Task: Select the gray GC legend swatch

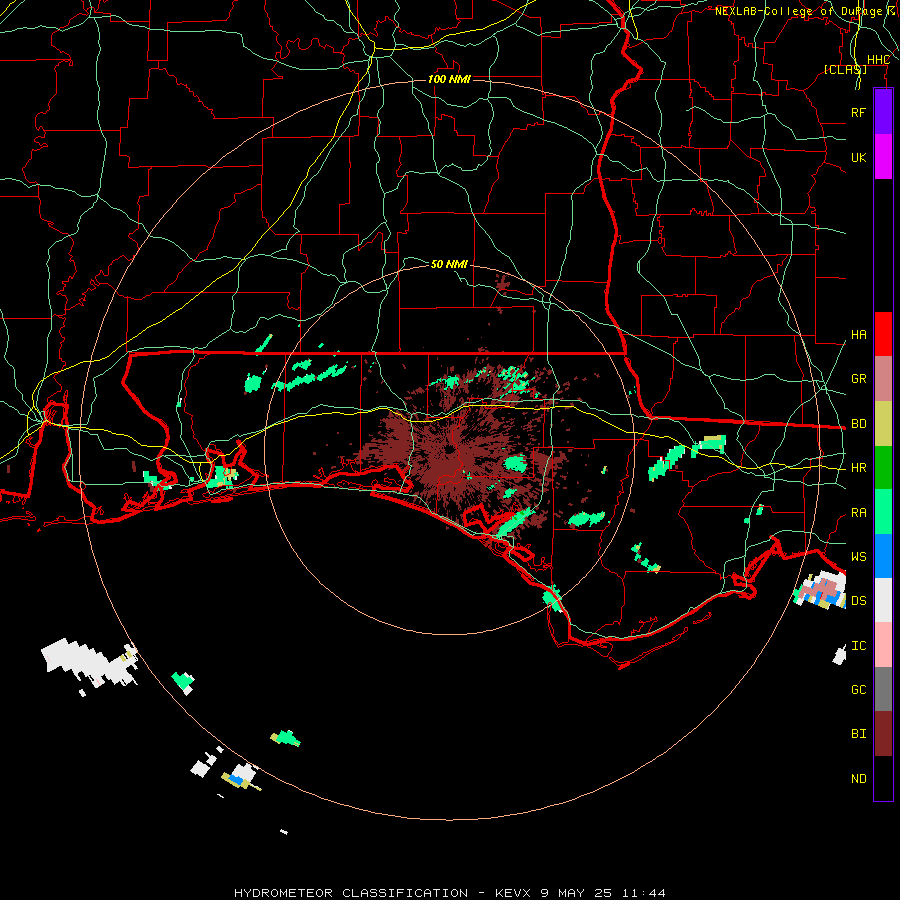Action: click(x=883, y=689)
